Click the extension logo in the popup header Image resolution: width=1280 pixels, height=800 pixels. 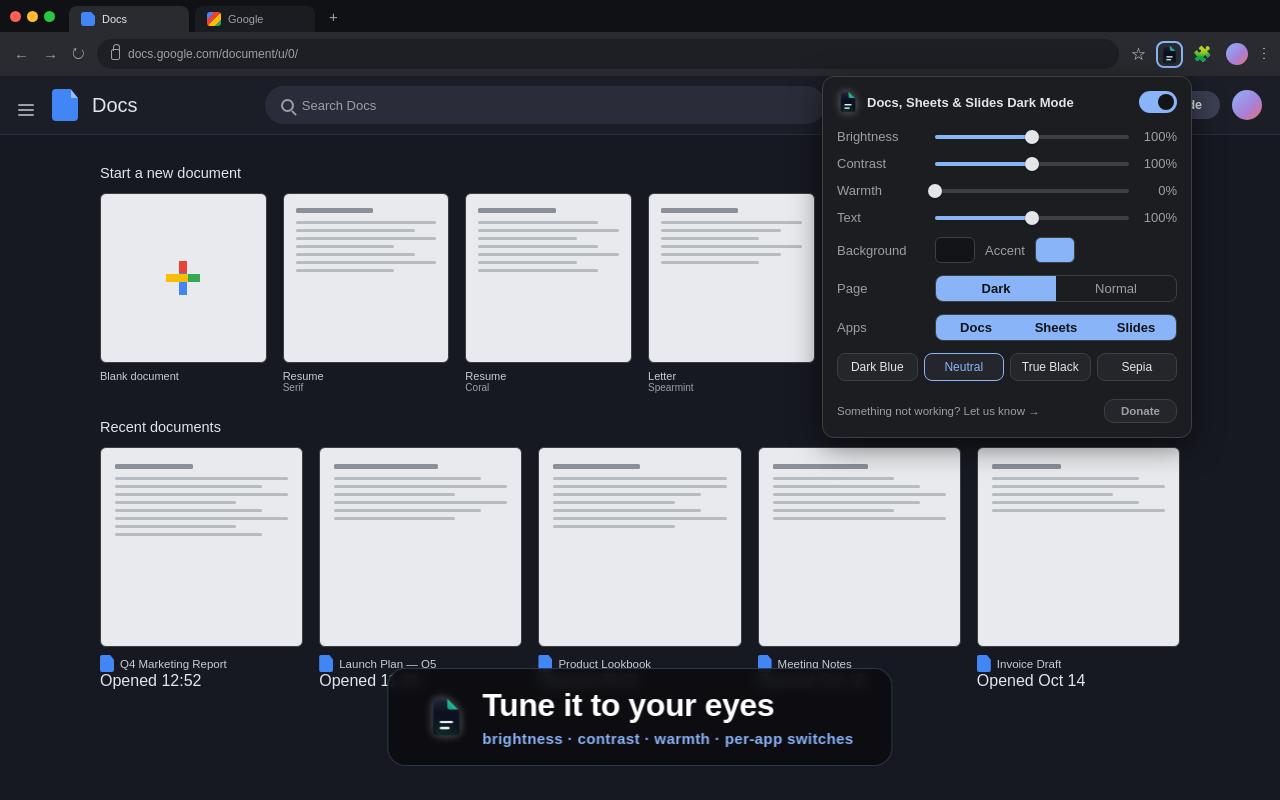(x=848, y=102)
